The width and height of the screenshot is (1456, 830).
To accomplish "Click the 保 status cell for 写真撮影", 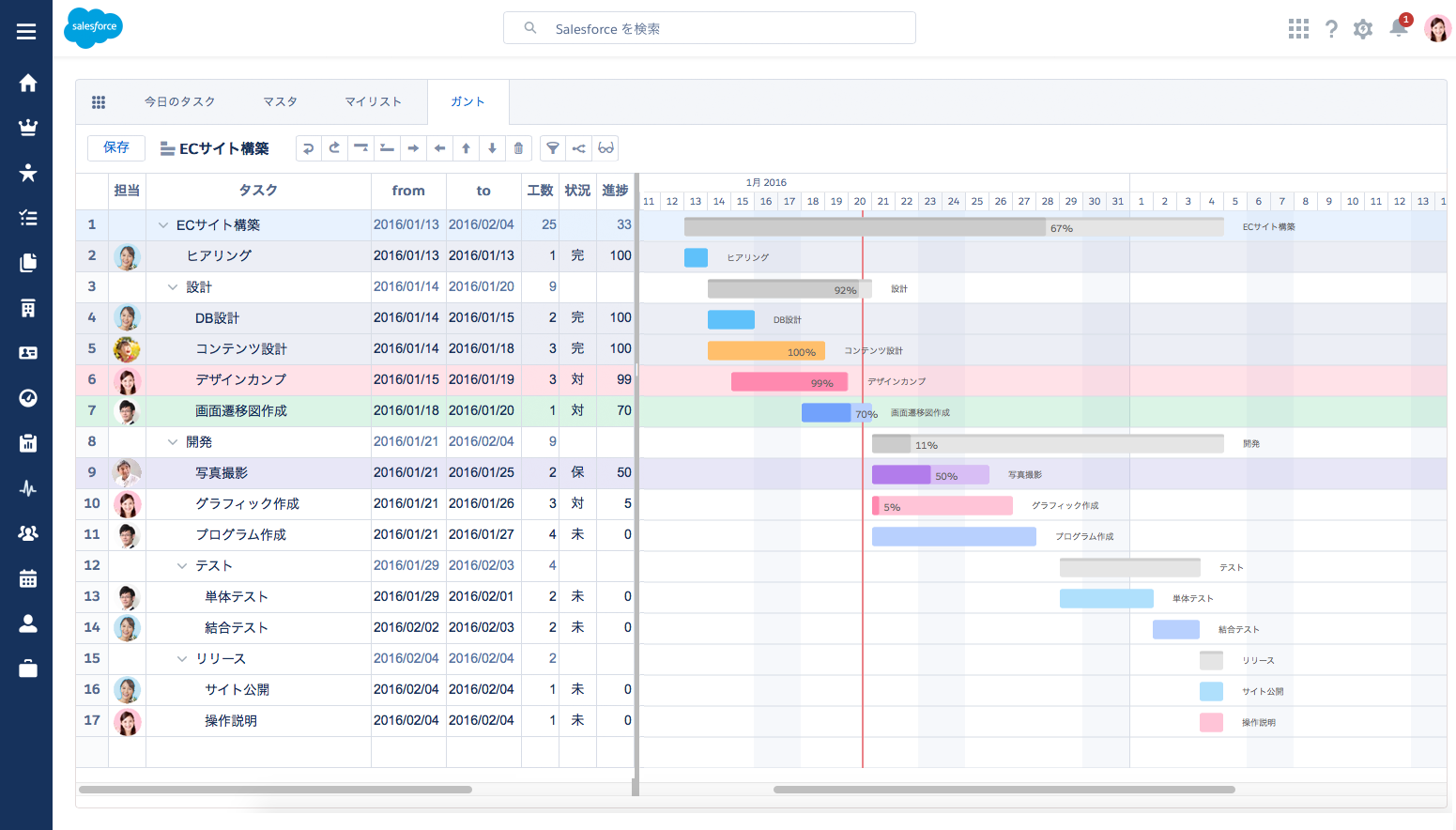I will point(577,472).
